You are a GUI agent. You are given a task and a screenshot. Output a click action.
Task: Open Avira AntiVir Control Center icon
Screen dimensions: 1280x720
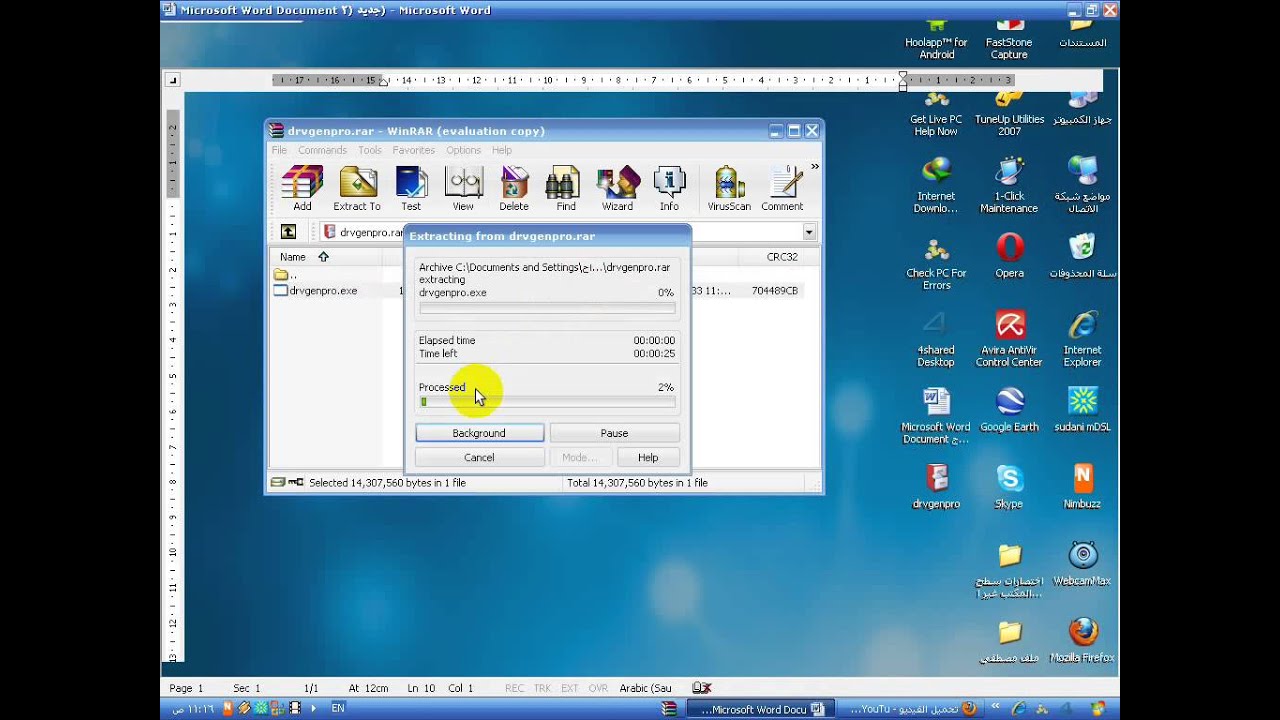(x=1009, y=338)
